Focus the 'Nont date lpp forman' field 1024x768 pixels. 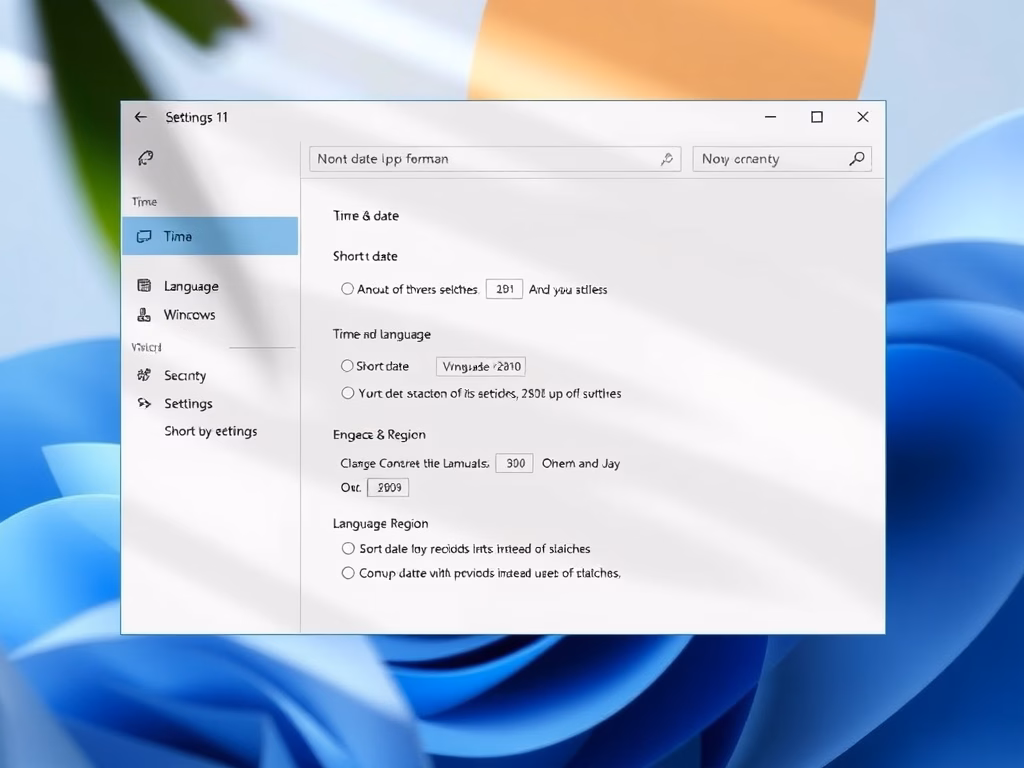[x=495, y=159]
